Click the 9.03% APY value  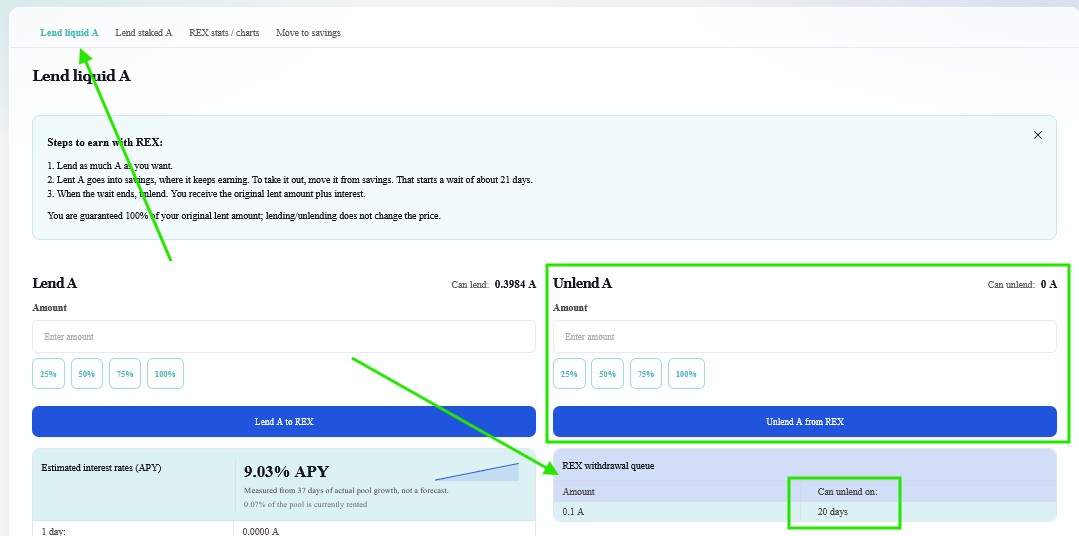(x=286, y=471)
